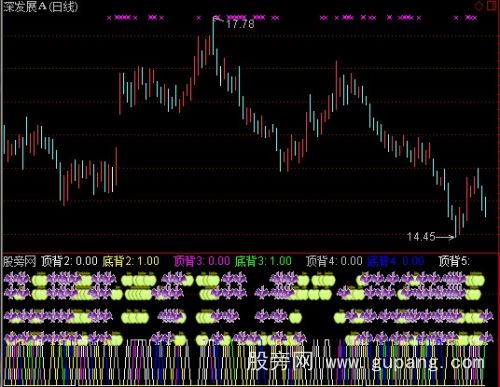The image size is (500, 387).
Task: Click the 股旁网 indicator name label
Action: pos(19,261)
